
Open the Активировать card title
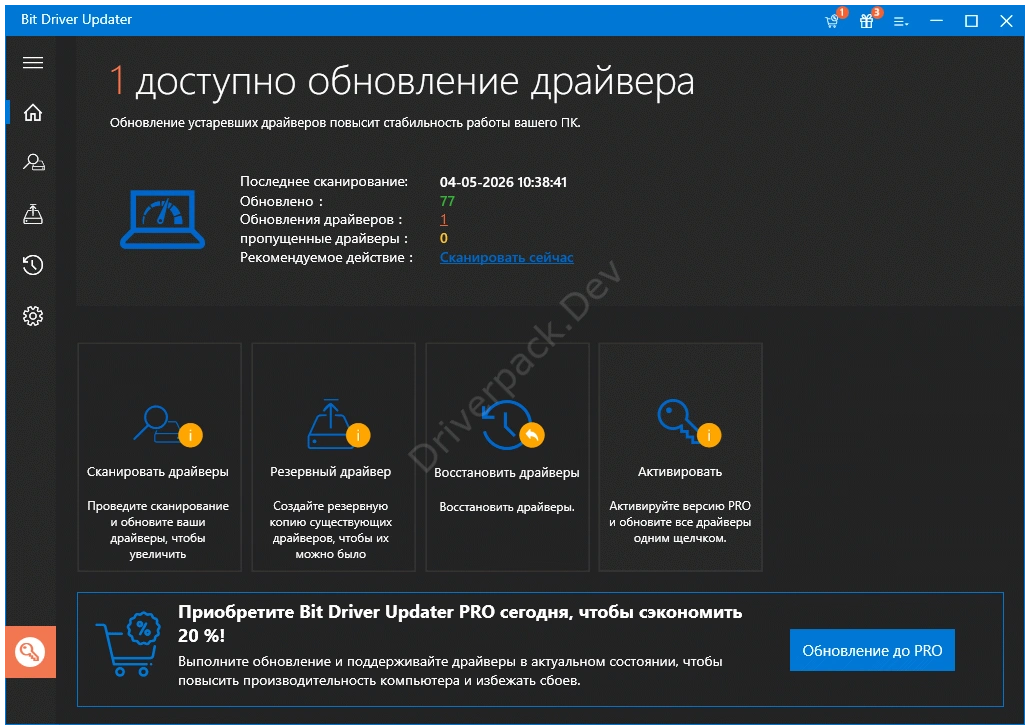point(680,472)
